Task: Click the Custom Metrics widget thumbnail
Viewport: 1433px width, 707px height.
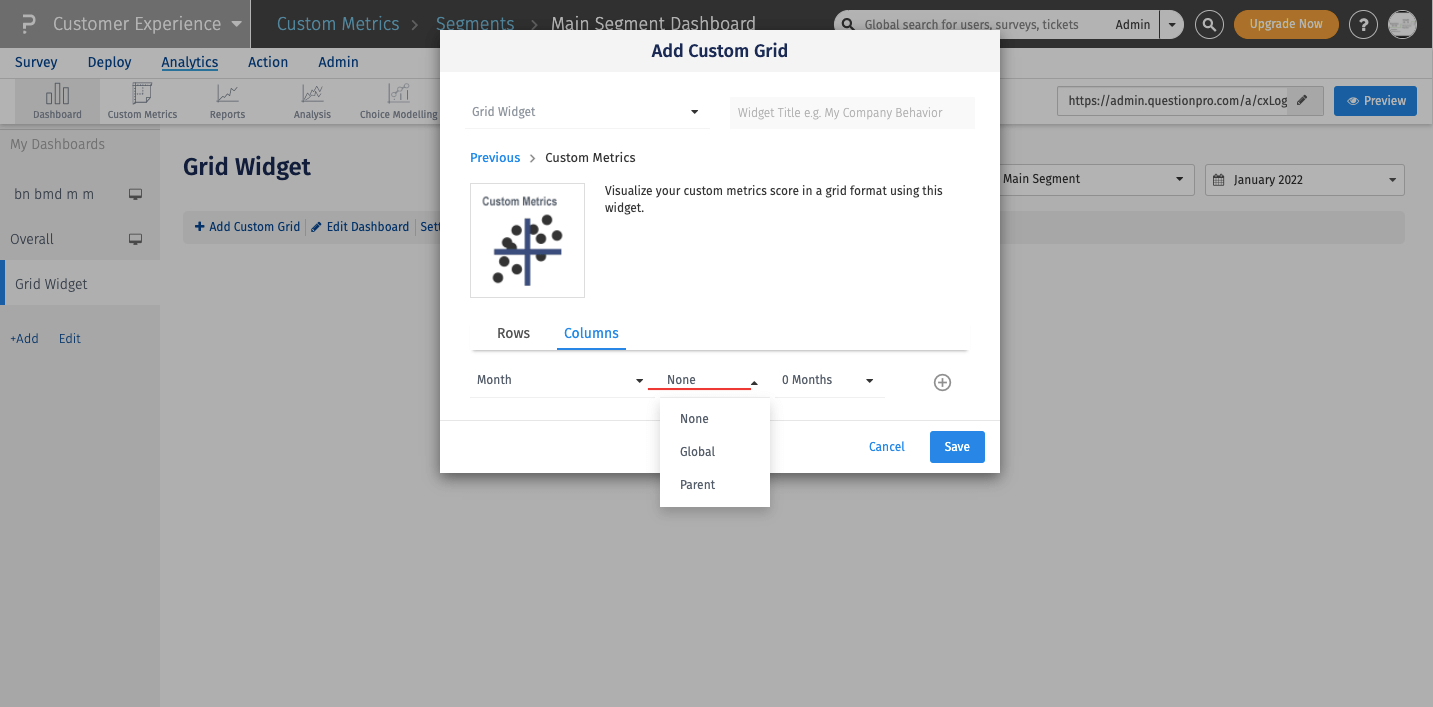Action: click(x=527, y=240)
